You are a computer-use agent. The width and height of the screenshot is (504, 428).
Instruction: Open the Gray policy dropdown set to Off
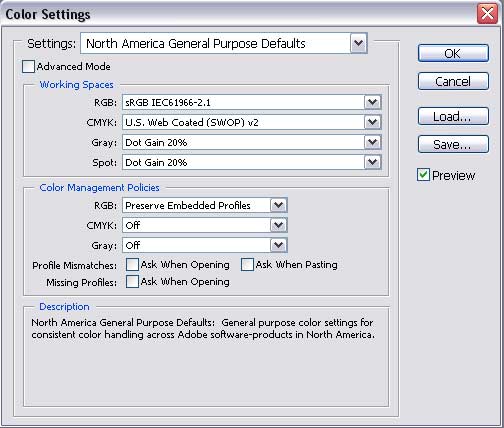pyautogui.click(x=205, y=245)
